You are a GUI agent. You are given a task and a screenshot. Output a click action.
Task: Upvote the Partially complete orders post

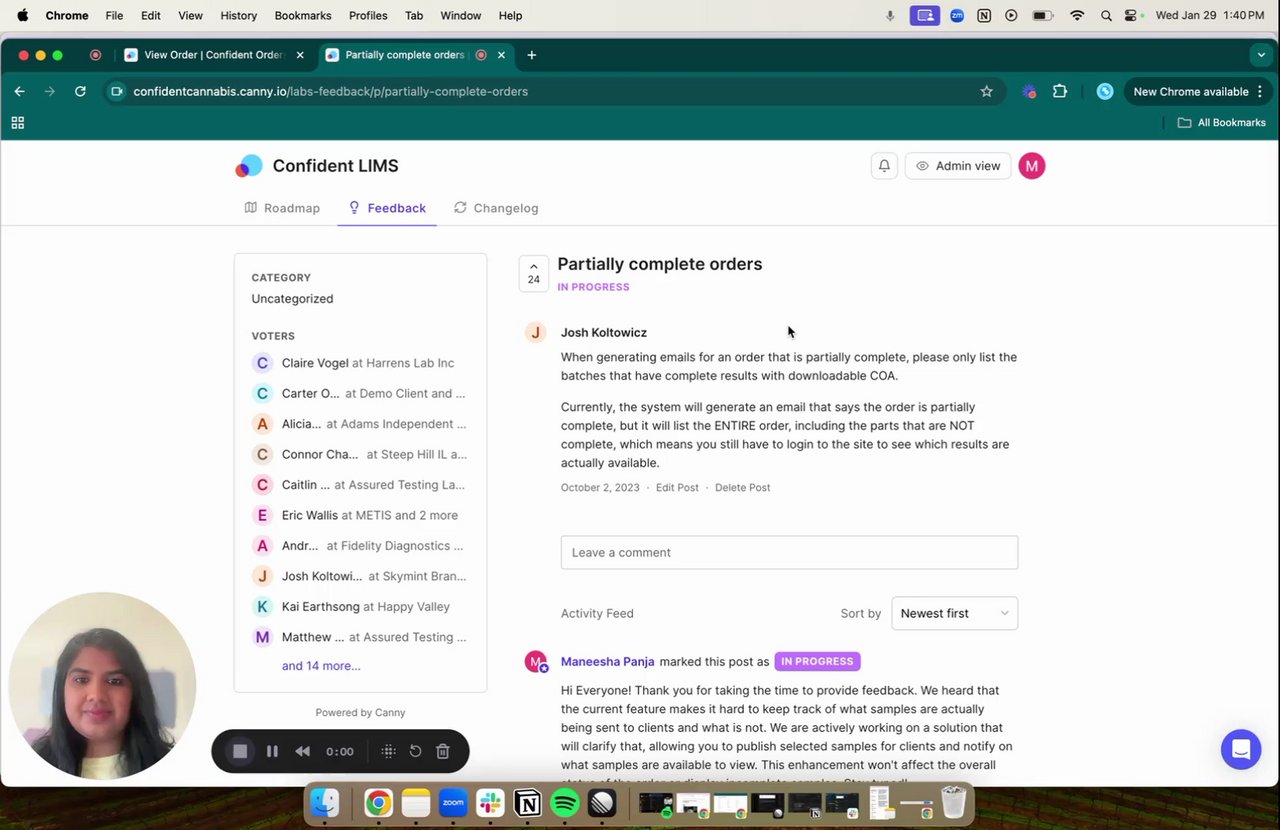533,273
